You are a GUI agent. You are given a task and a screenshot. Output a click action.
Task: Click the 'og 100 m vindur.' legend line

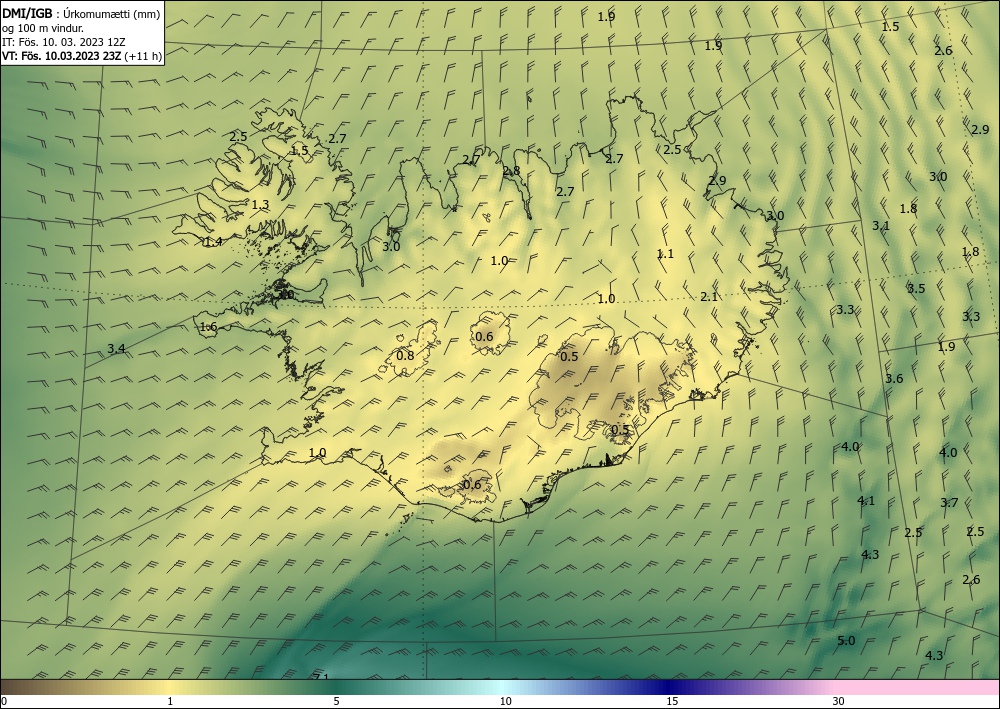pyautogui.click(x=43, y=28)
